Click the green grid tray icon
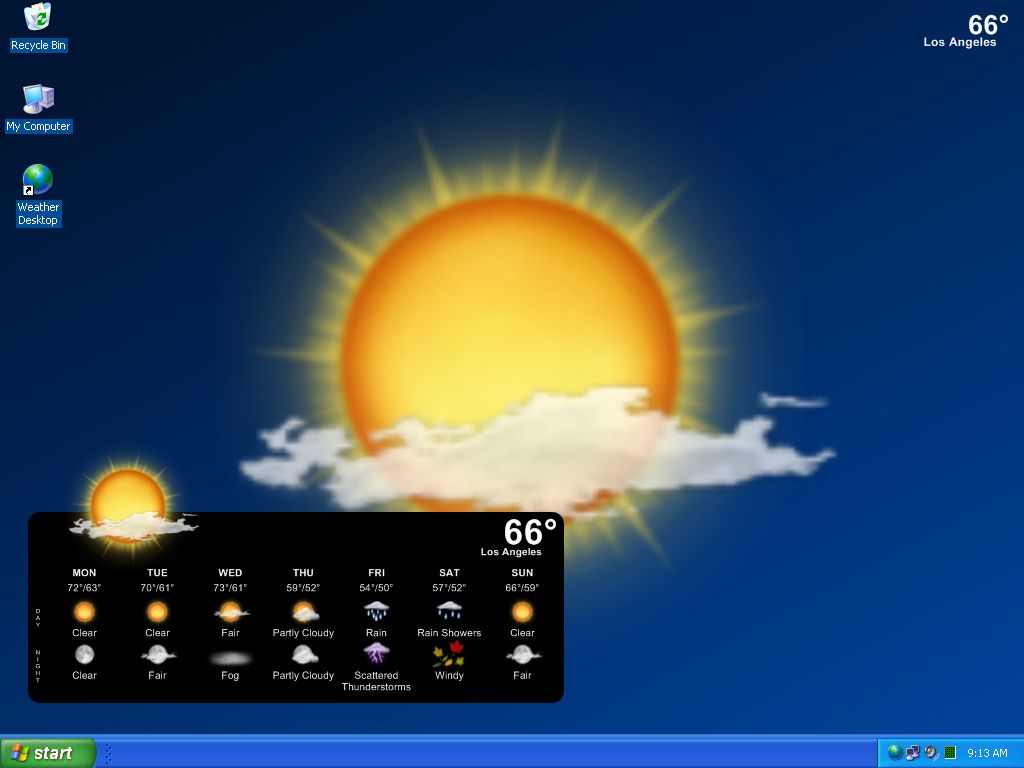 tap(950, 753)
